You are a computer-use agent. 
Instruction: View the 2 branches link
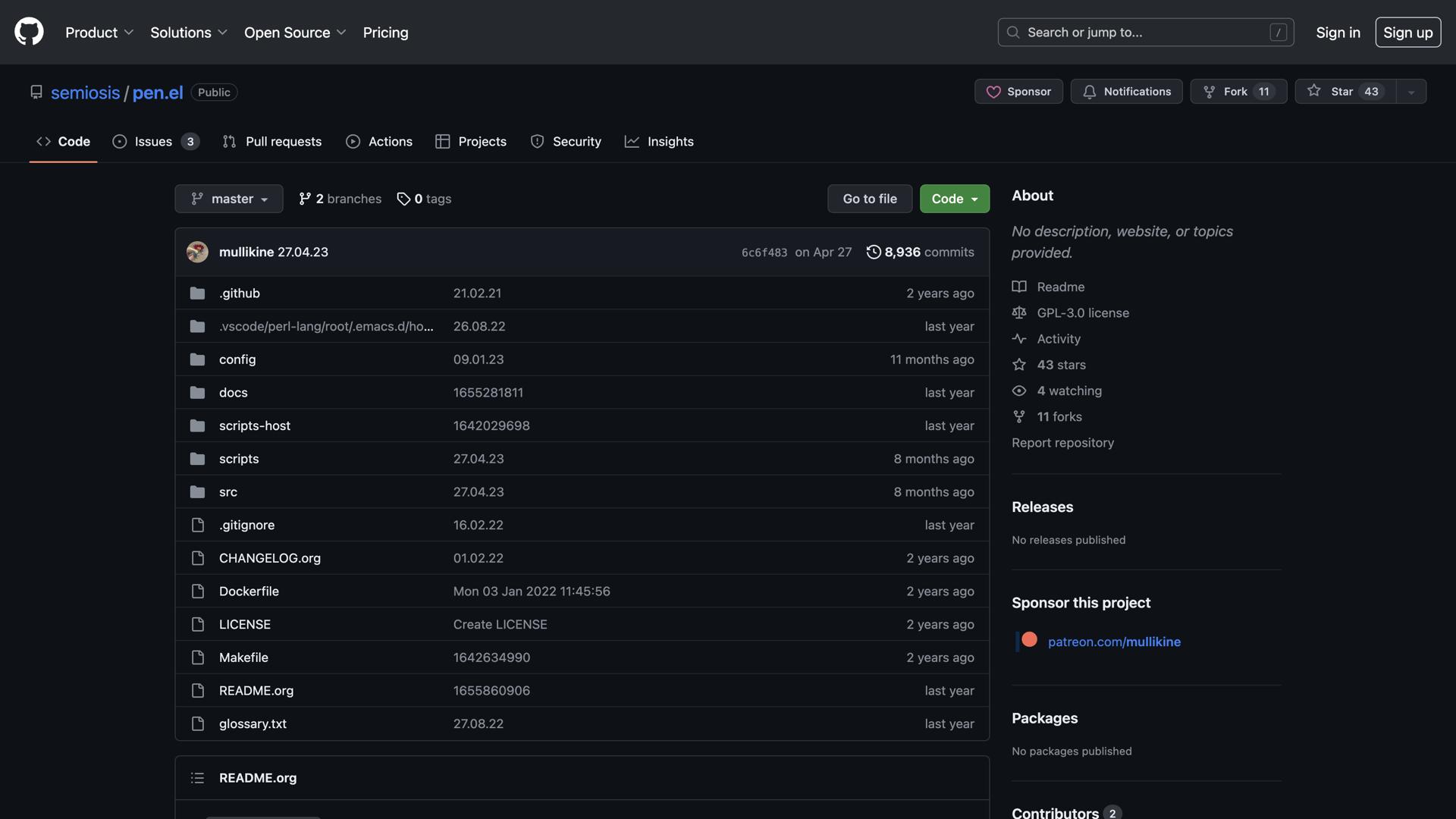(x=340, y=199)
